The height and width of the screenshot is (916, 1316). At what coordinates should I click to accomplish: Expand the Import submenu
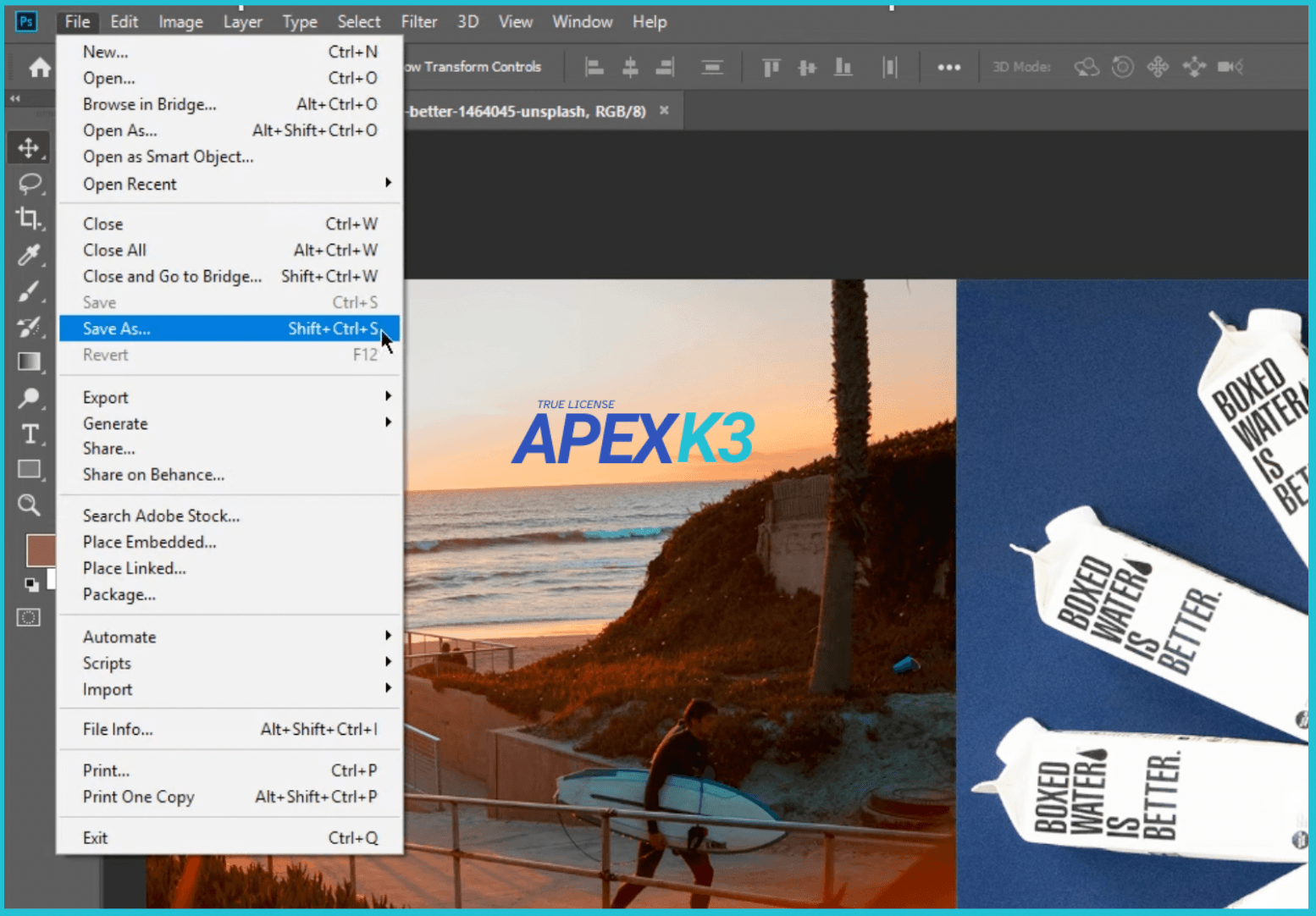(x=229, y=689)
